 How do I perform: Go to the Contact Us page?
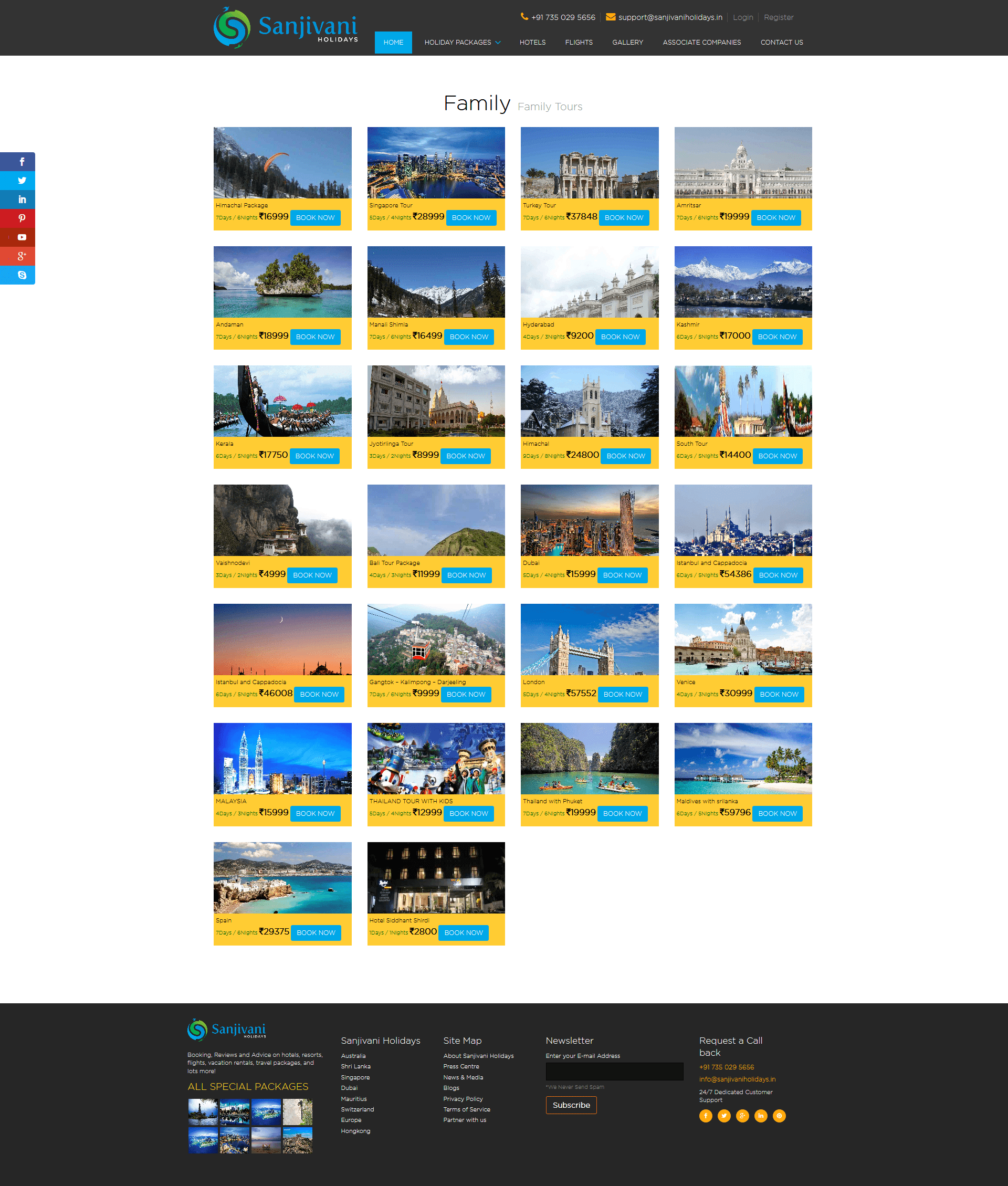point(781,43)
